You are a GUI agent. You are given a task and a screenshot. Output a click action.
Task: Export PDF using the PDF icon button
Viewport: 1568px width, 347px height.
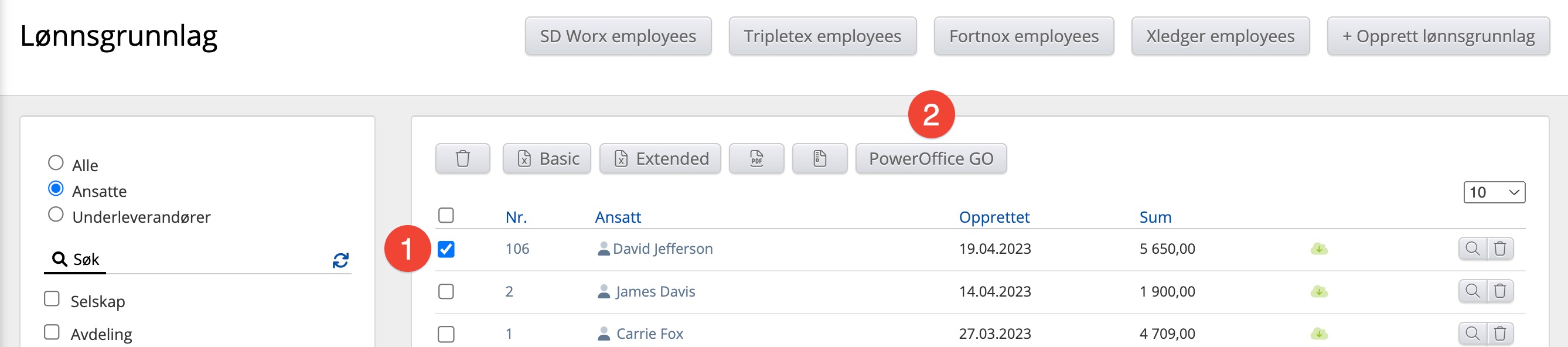[x=756, y=159]
